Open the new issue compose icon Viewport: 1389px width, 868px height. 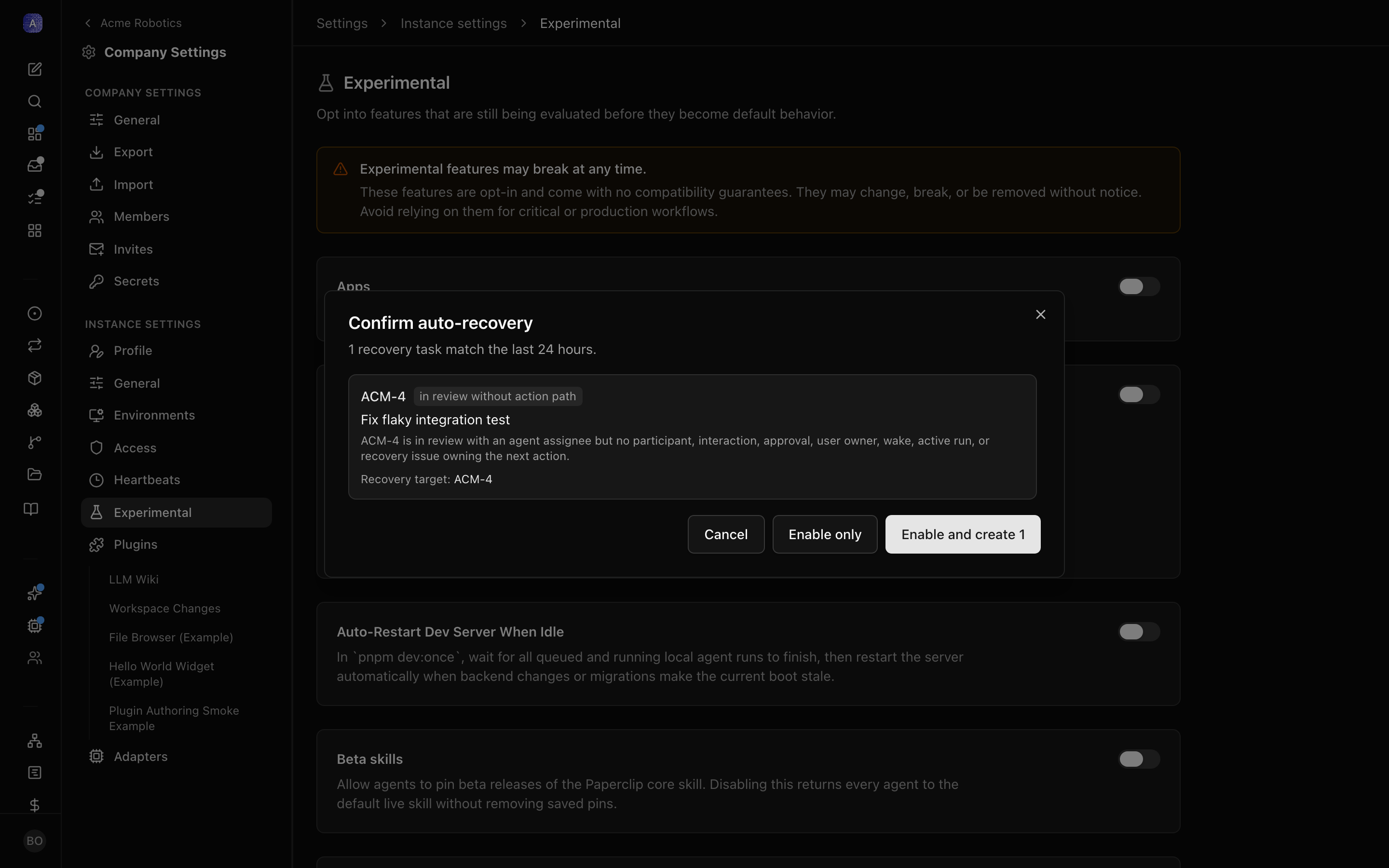coord(34,69)
